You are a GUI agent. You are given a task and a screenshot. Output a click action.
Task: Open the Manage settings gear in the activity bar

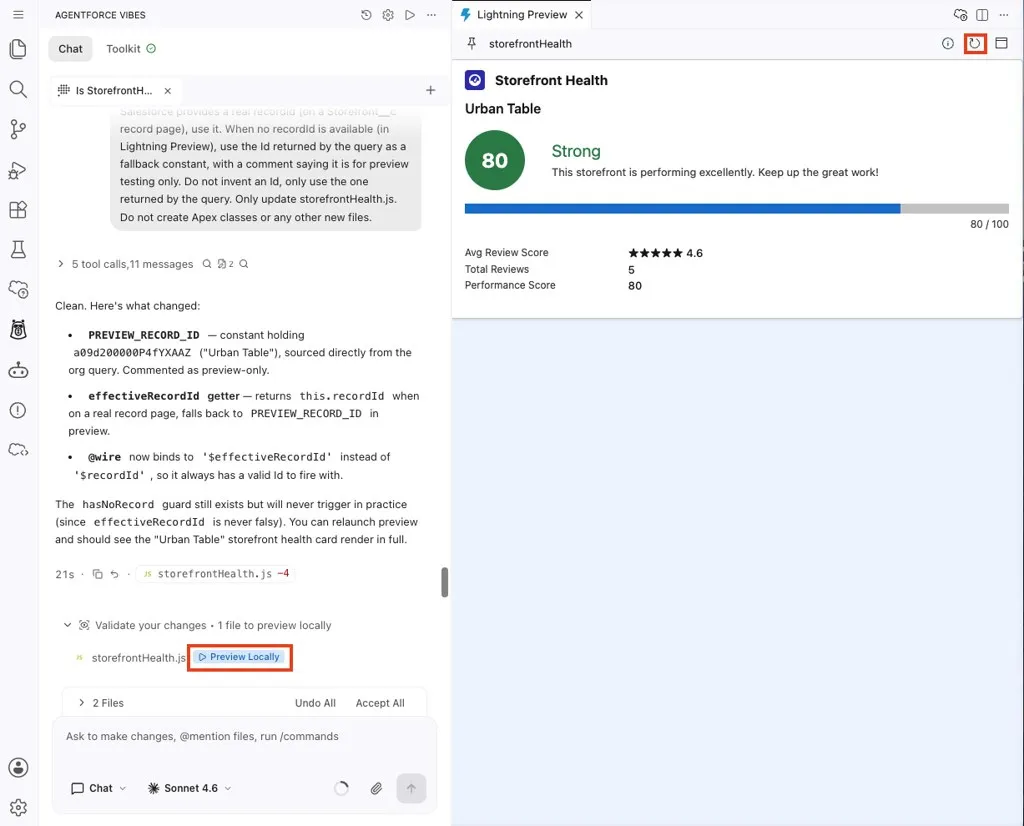(18, 807)
